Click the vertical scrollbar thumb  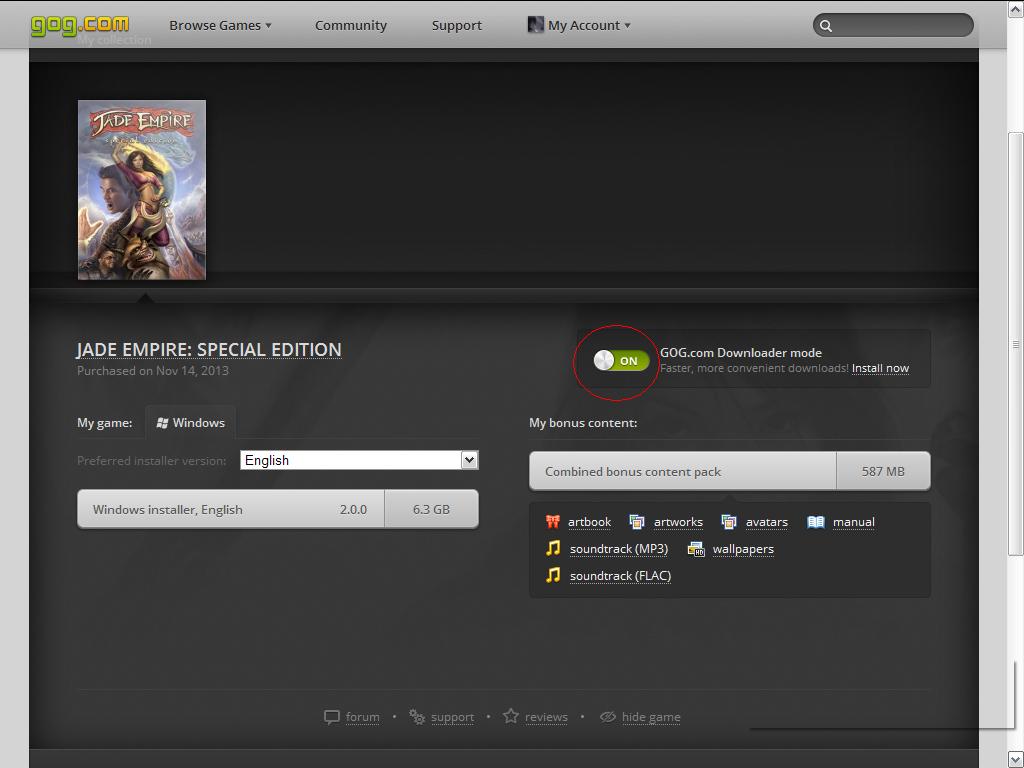pyautogui.click(x=1015, y=344)
